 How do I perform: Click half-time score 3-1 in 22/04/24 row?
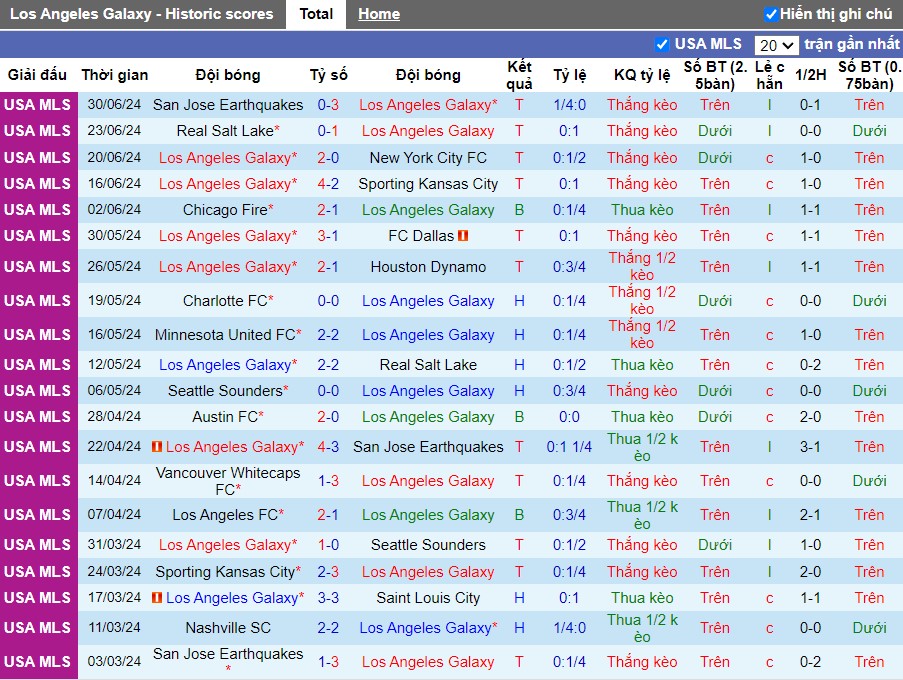(x=810, y=446)
